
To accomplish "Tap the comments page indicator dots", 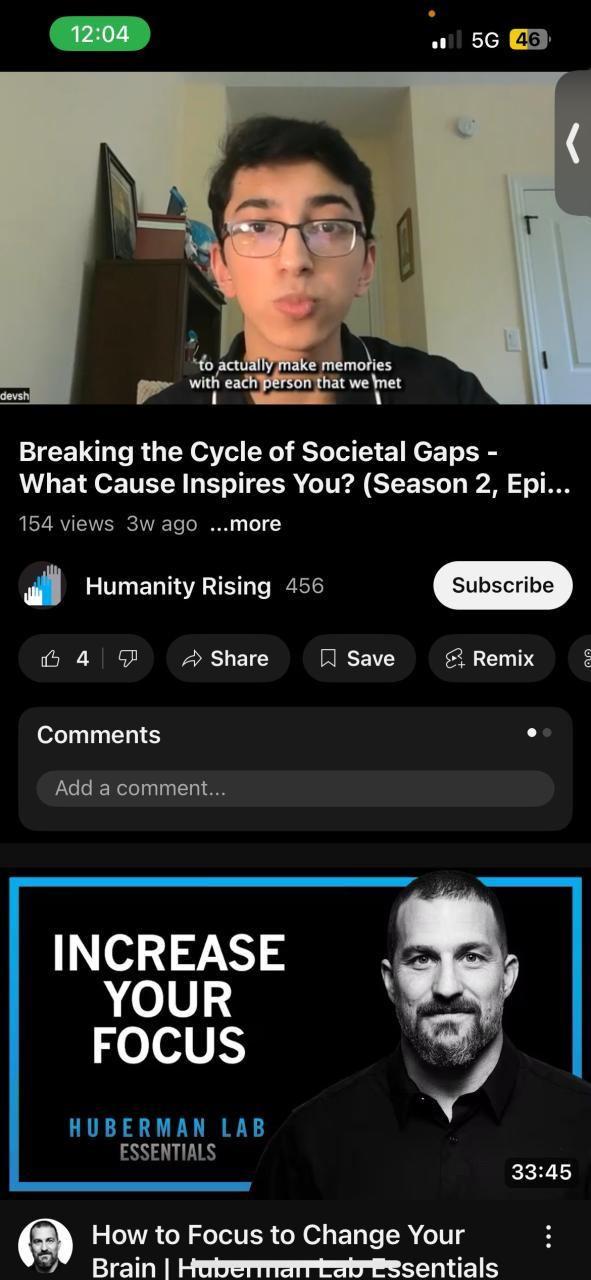I will click(x=539, y=733).
